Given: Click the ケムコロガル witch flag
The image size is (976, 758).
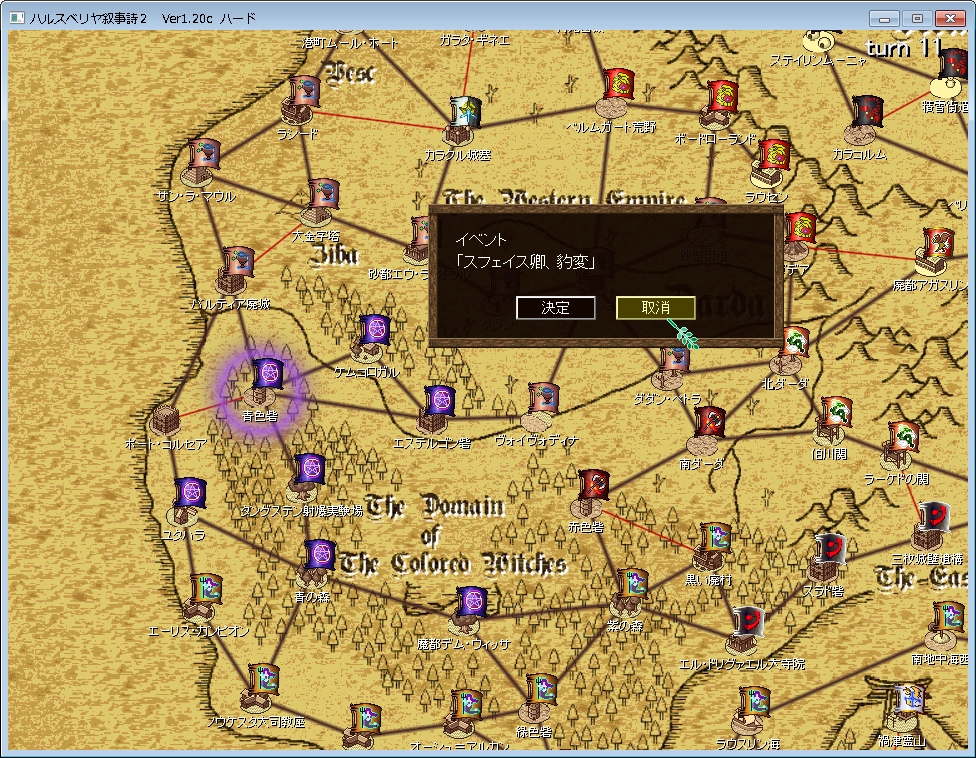Looking at the screenshot, I should [x=375, y=330].
